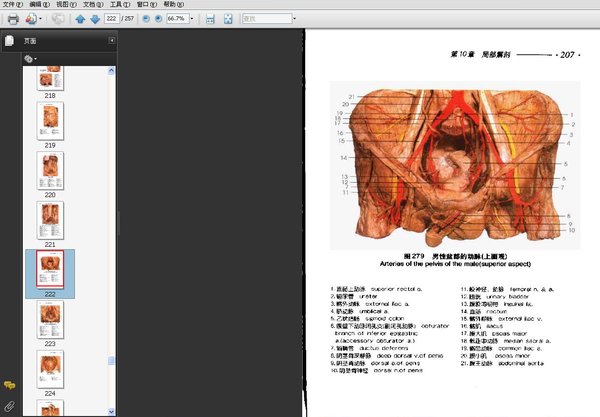
Task: Go to the previous page with the up arrow
Action: (x=80, y=19)
